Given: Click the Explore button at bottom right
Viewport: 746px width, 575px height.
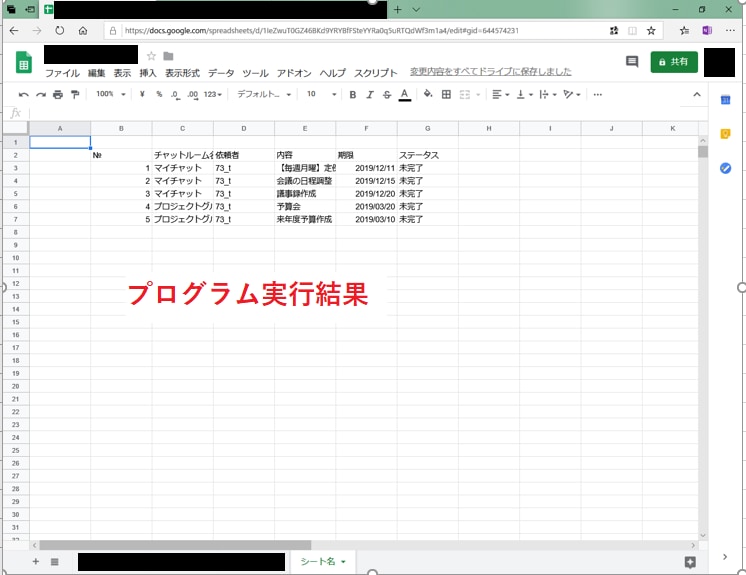Looking at the screenshot, I should (690, 562).
